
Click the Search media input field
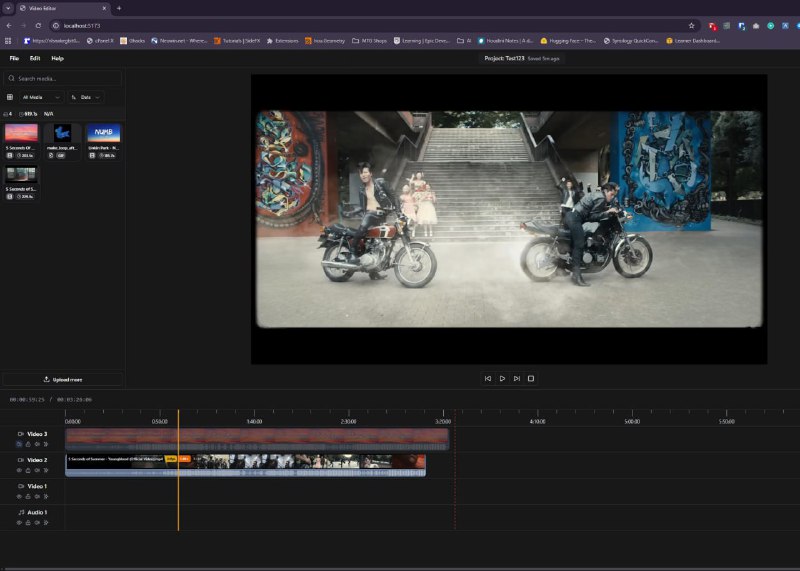63,78
